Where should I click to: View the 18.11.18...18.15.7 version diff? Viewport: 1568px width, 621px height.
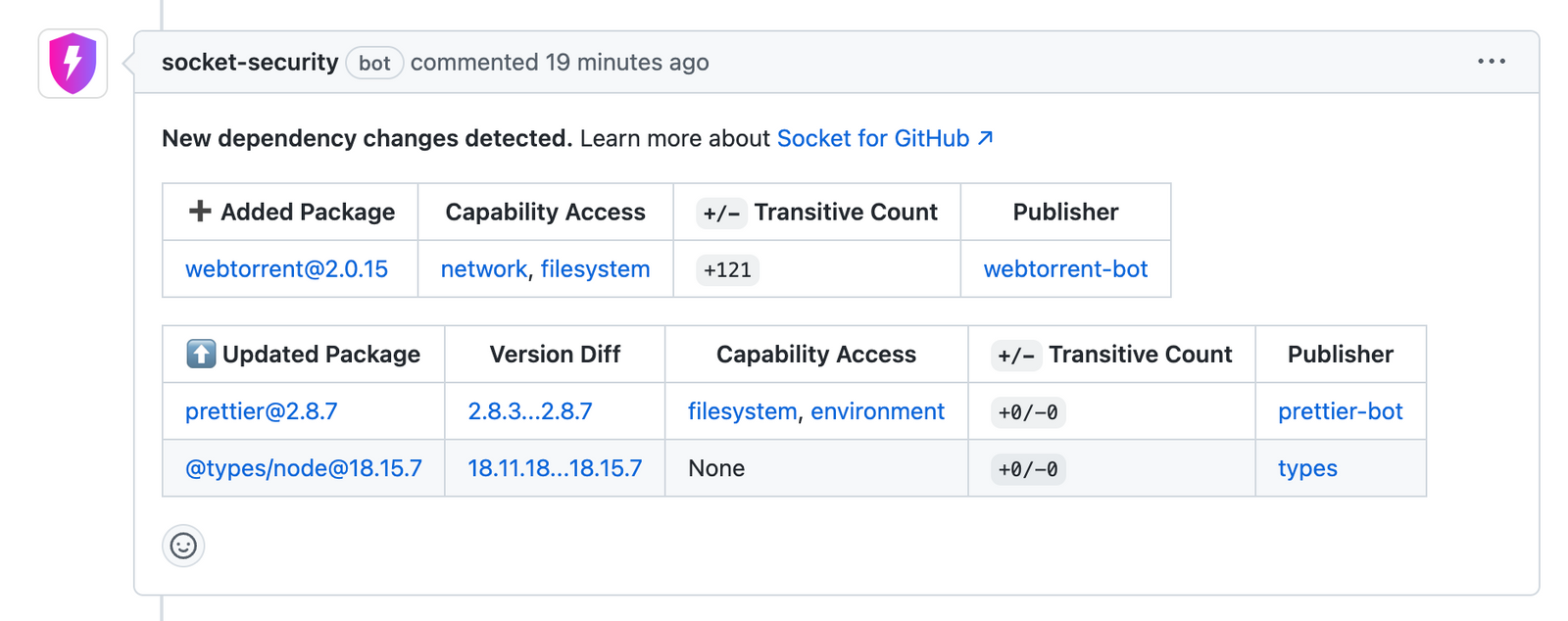coord(555,468)
